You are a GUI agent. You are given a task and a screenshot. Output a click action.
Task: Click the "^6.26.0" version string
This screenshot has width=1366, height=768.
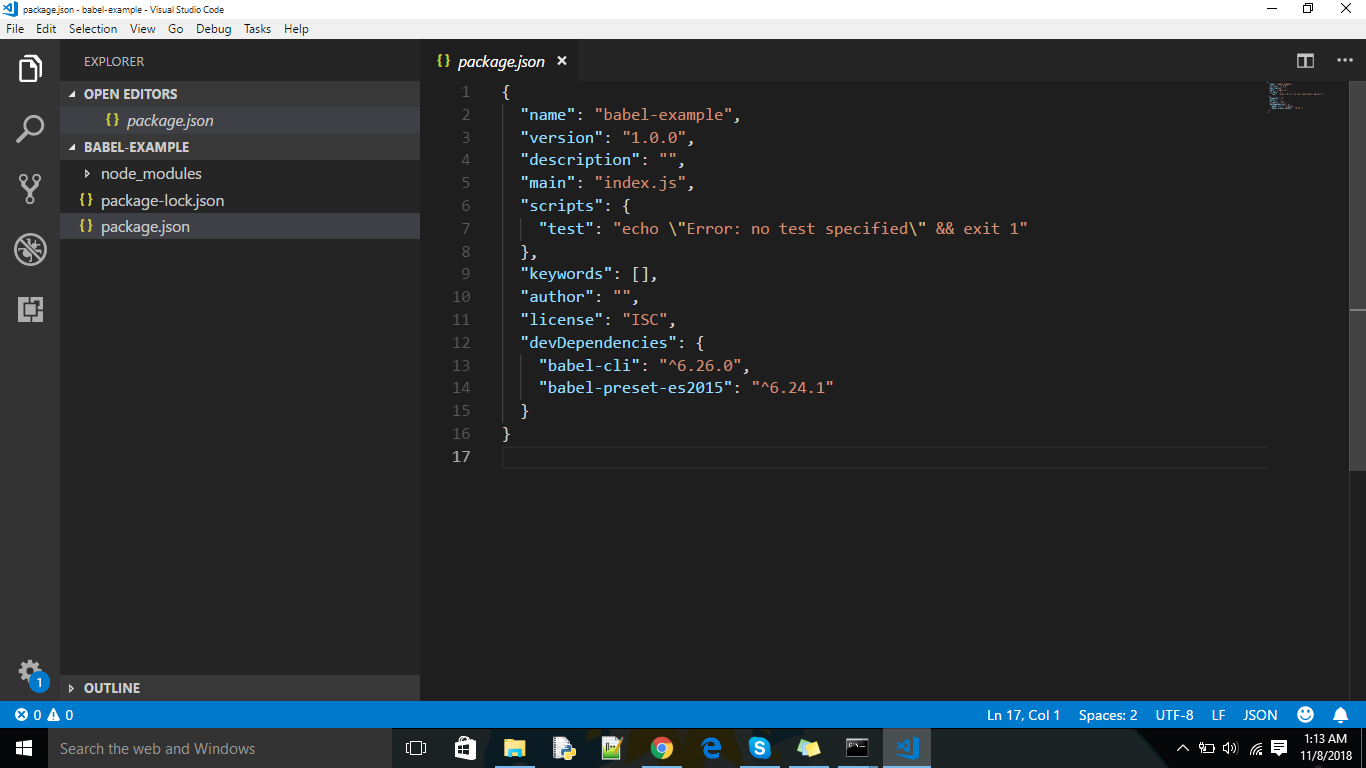click(700, 366)
